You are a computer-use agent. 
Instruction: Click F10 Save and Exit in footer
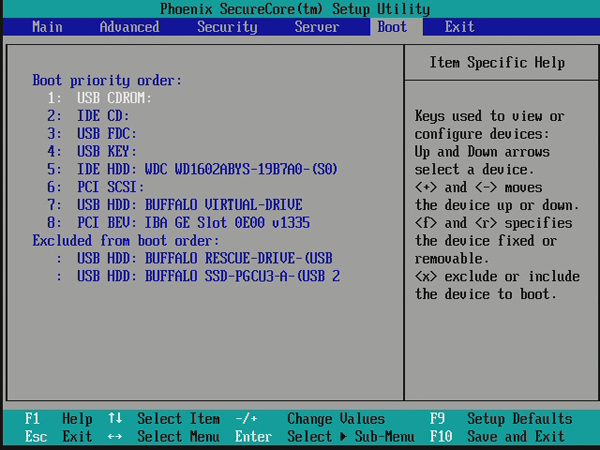coord(497,436)
